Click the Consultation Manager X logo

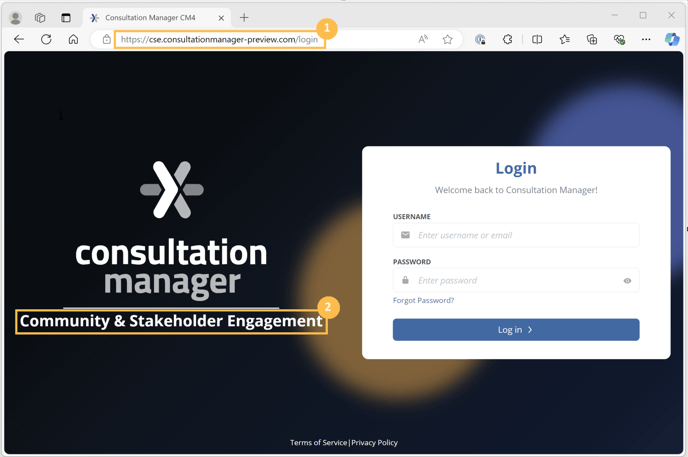point(172,189)
